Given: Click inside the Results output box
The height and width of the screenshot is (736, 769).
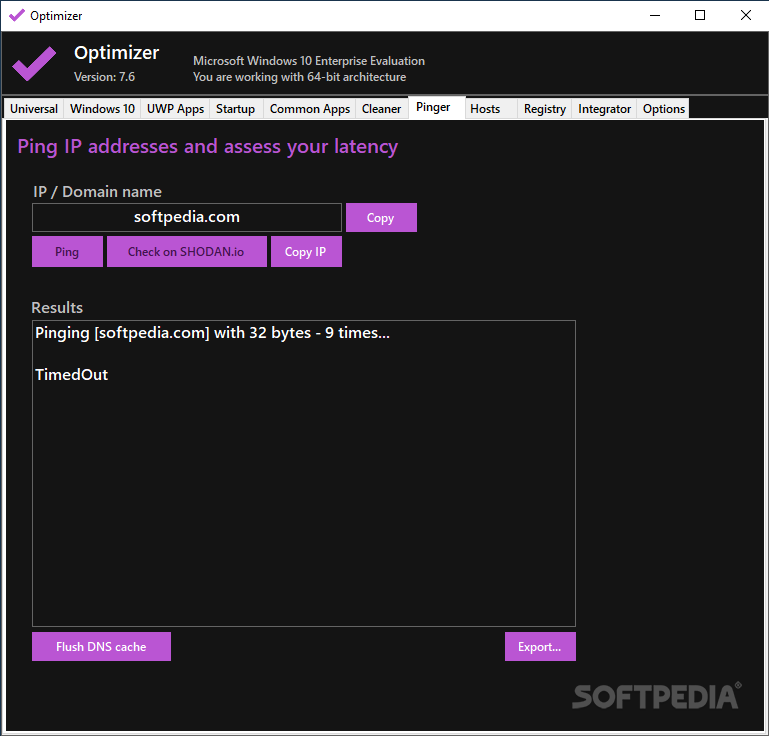Looking at the screenshot, I should pos(304,474).
